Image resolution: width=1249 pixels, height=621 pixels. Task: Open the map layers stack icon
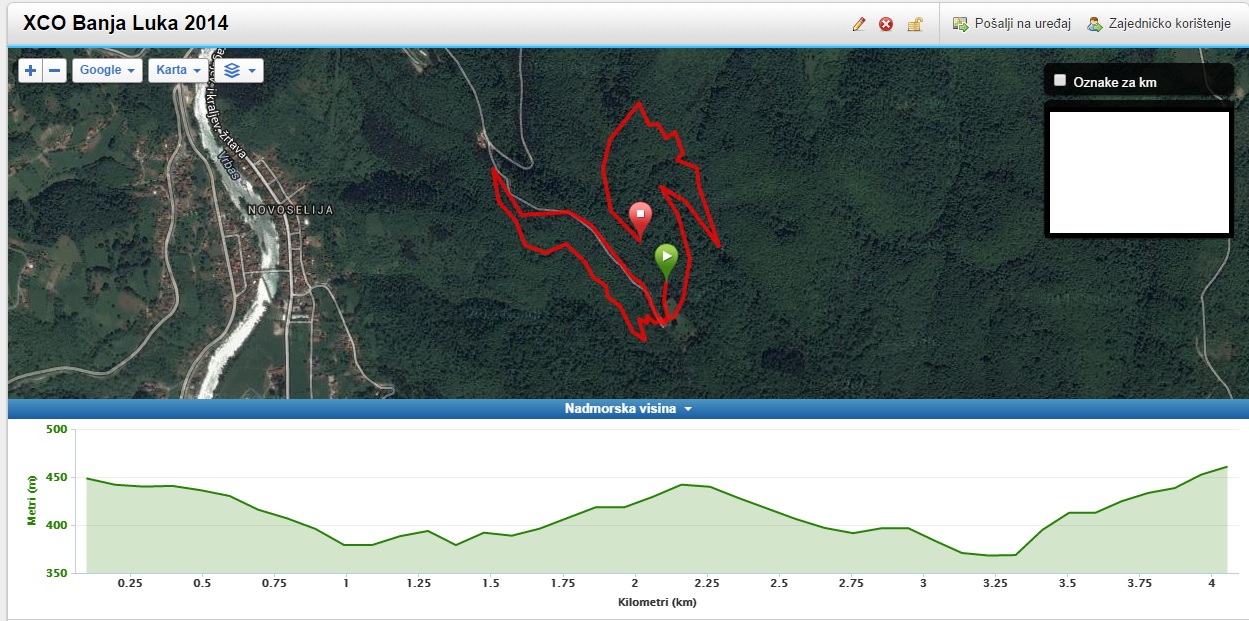click(240, 70)
